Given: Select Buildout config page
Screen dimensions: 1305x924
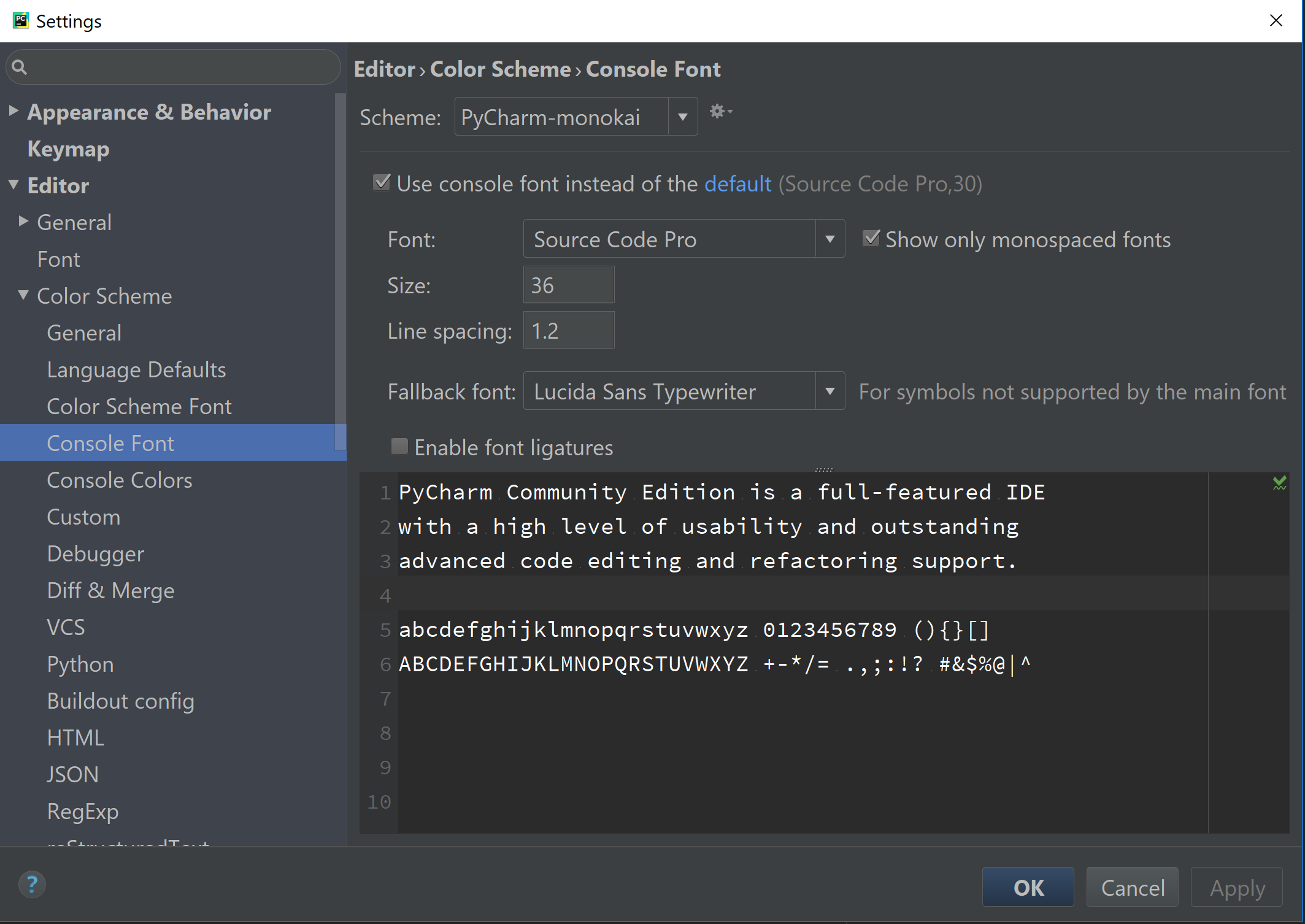Looking at the screenshot, I should [121, 701].
